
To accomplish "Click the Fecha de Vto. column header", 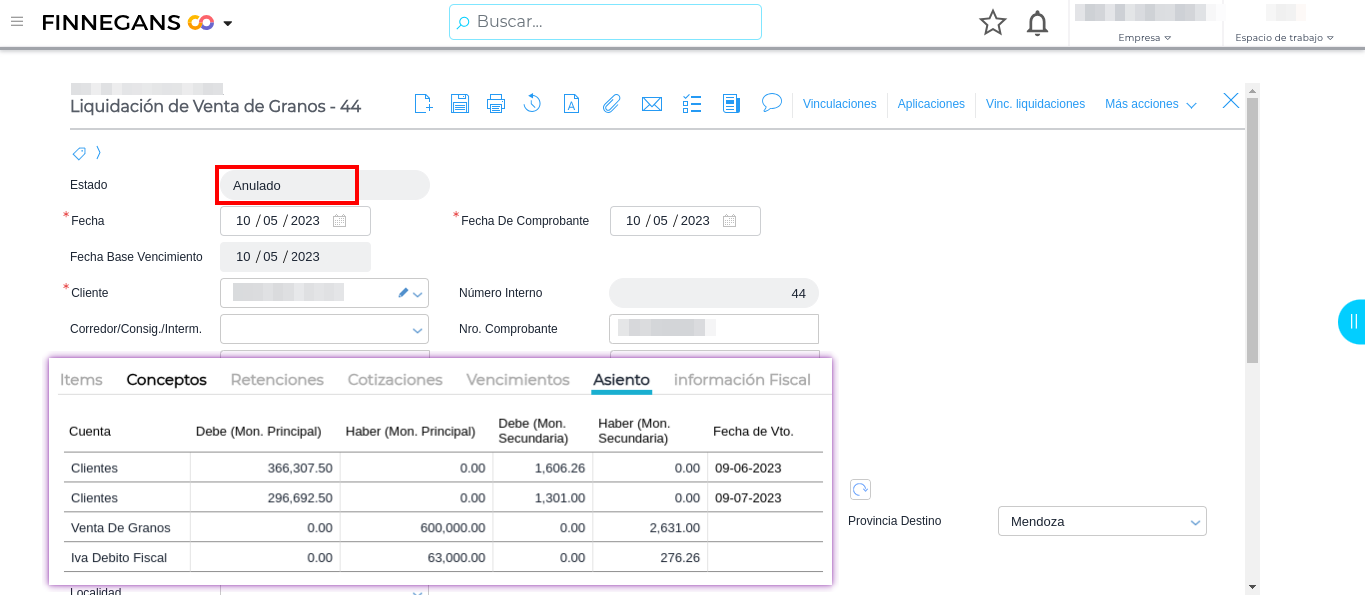I will click(x=753, y=432).
